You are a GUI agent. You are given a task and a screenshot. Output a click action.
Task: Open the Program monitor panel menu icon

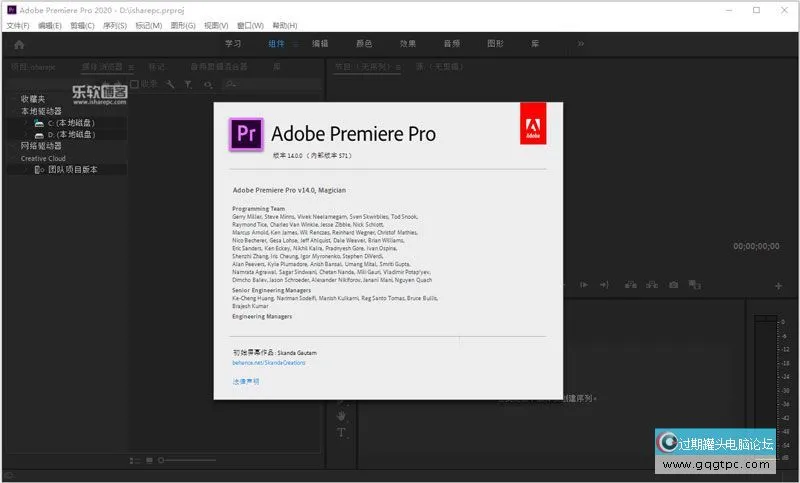398,67
